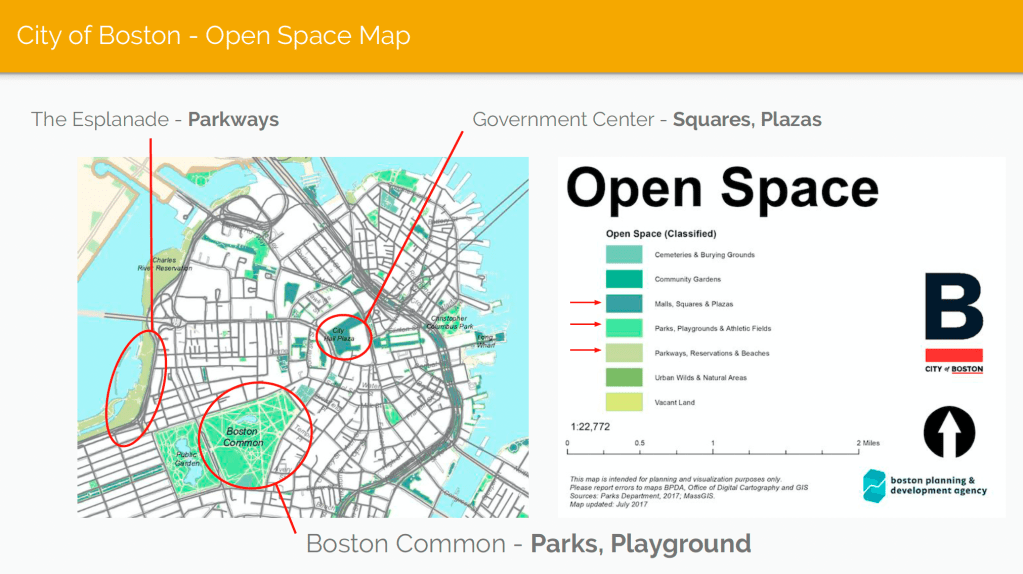The height and width of the screenshot is (574, 1023).
Task: Click the red arrow next to Parkways, Reservations & Beaches
Action: [x=583, y=351]
